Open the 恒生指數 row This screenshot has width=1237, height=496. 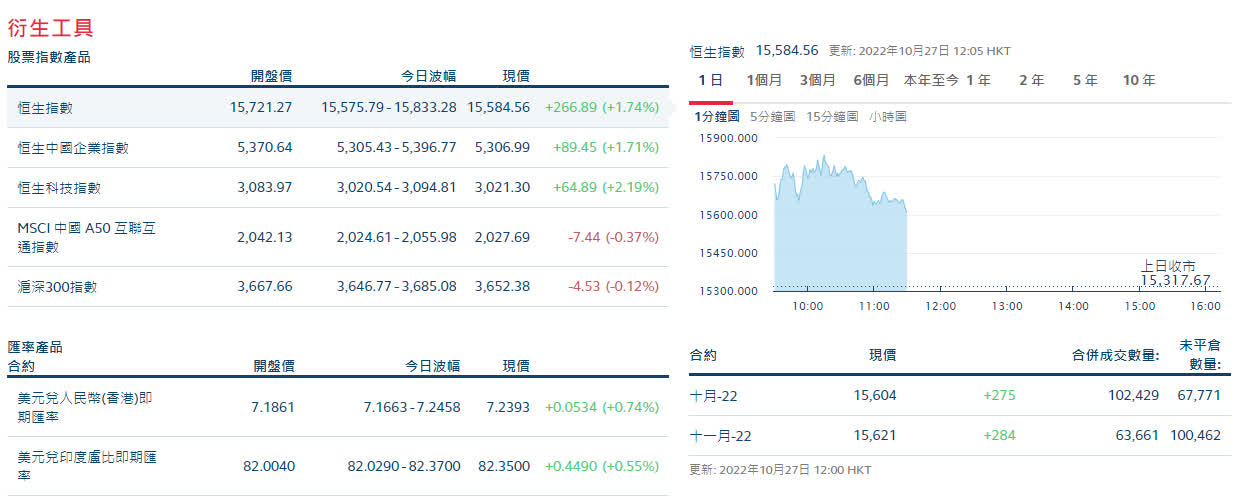tap(338, 107)
